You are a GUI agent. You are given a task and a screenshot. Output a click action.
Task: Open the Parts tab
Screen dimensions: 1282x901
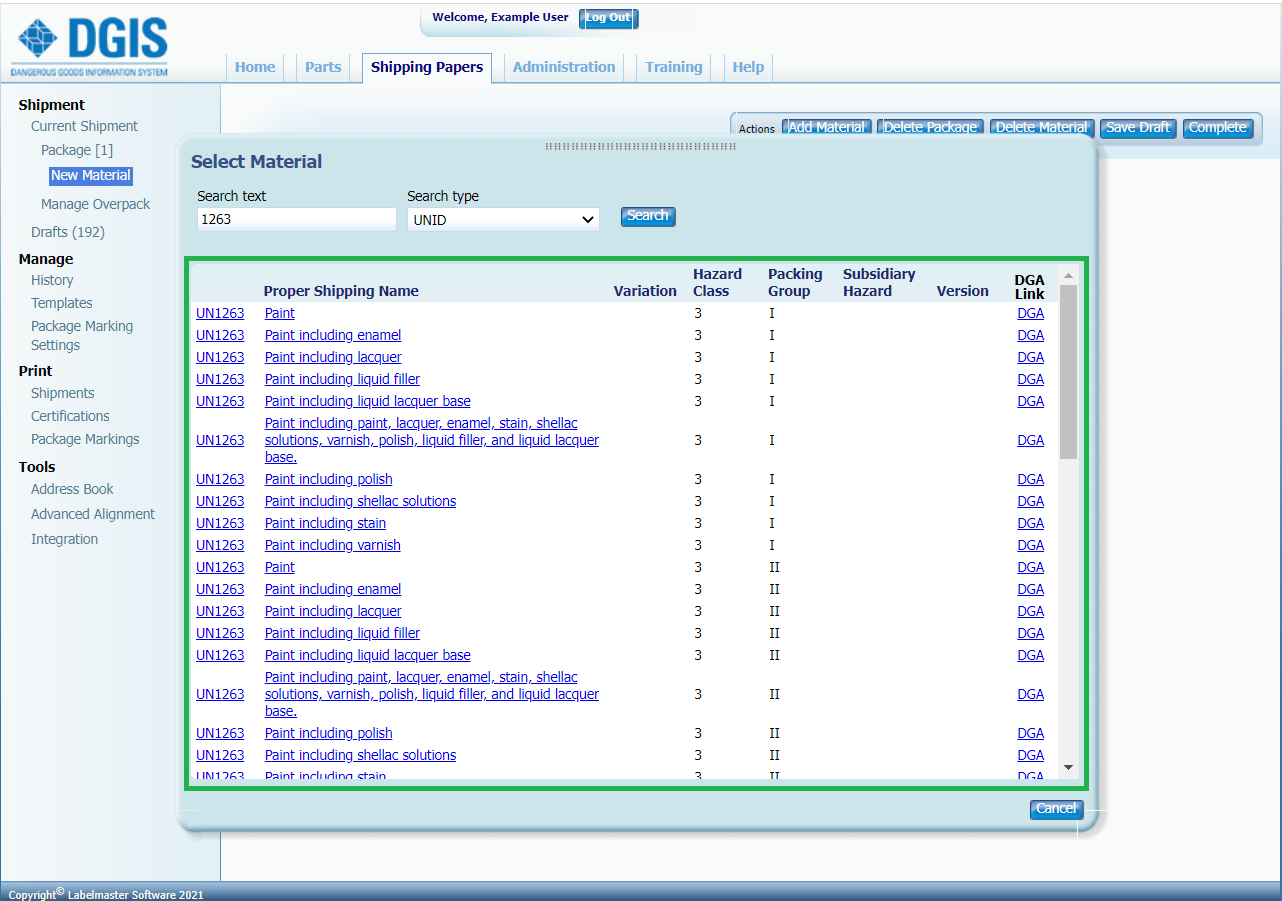pyautogui.click(x=322, y=67)
